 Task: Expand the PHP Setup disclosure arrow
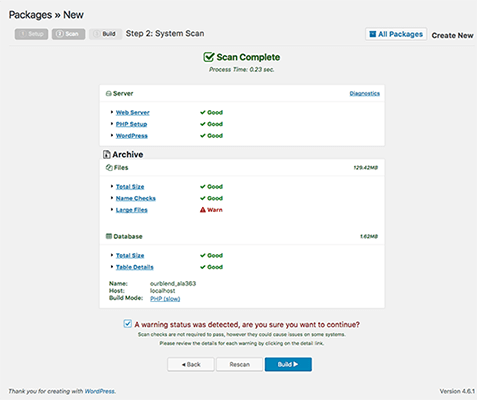coord(112,124)
